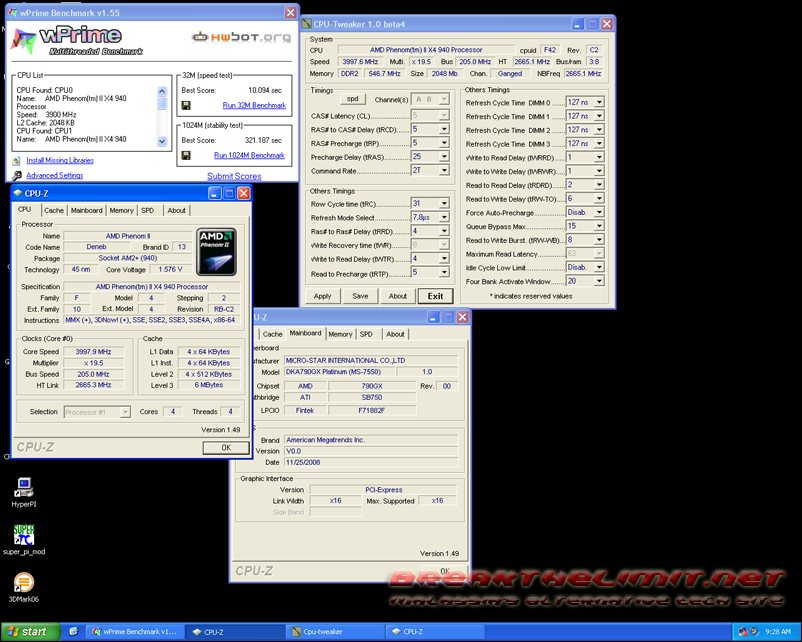
Task: Expand RAS# to CAS# Delay (tRCD) dropdown
Action: 444,129
